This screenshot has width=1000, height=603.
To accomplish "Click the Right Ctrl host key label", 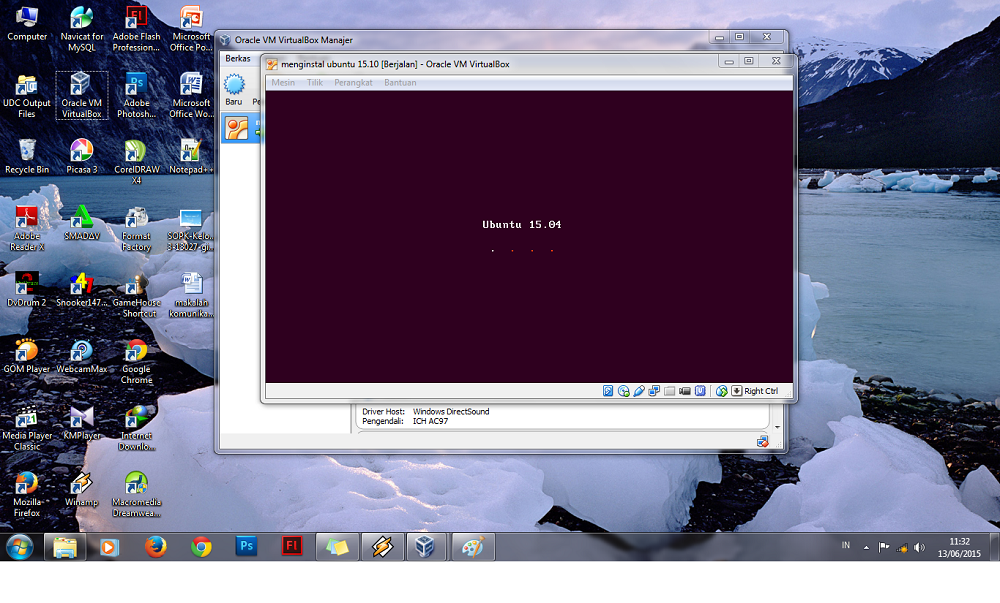I will [761, 391].
